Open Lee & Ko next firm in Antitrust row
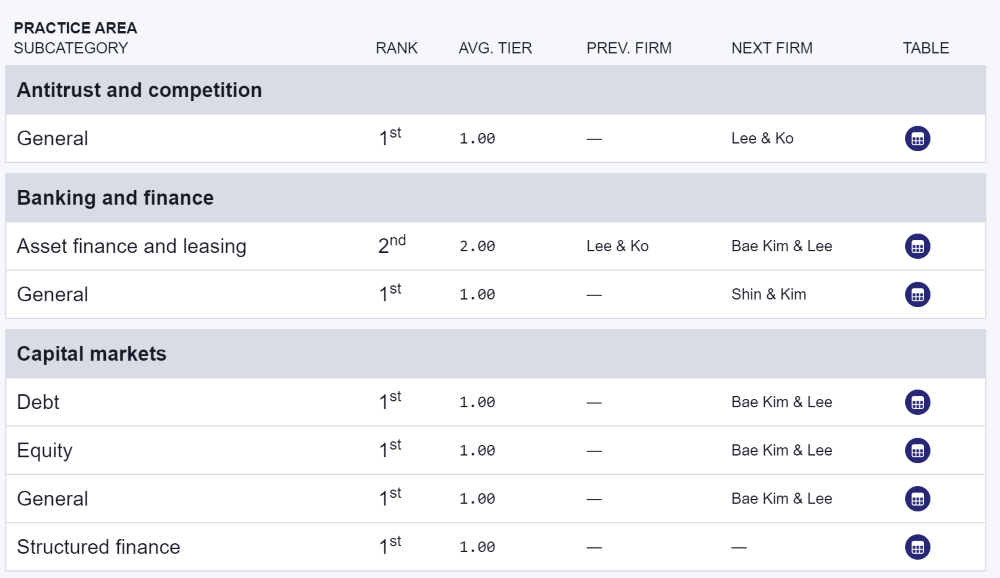Viewport: 1000px width, 578px height. coord(762,138)
